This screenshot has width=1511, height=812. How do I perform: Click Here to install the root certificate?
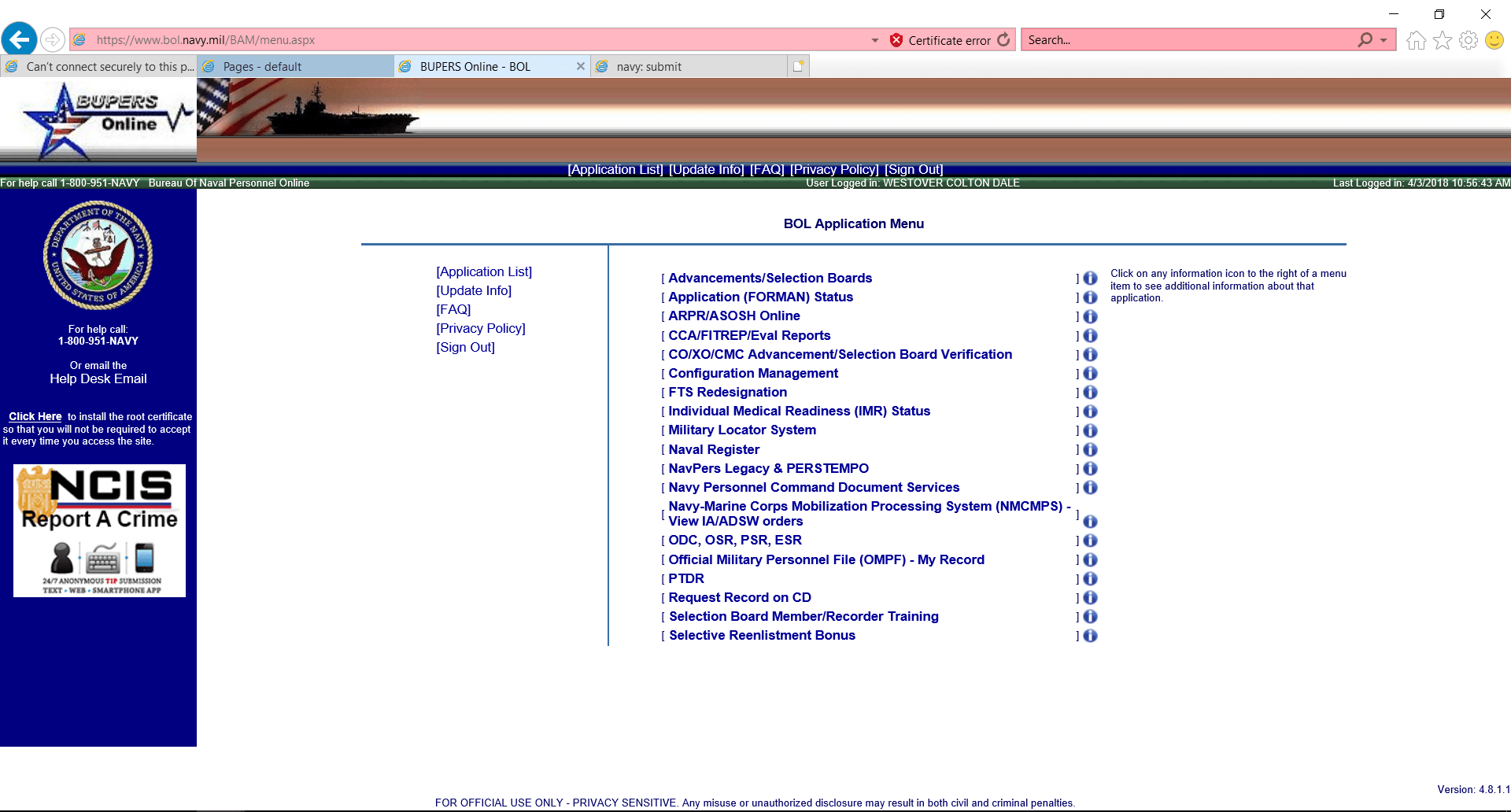click(x=35, y=416)
